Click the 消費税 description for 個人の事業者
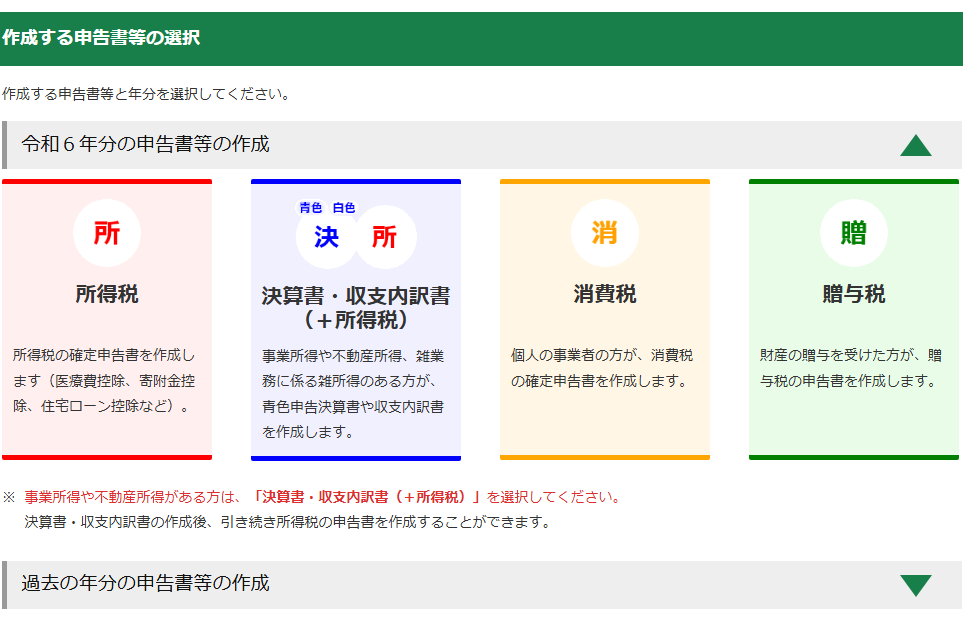Image resolution: width=963 pixels, height=644 pixels. [602, 368]
